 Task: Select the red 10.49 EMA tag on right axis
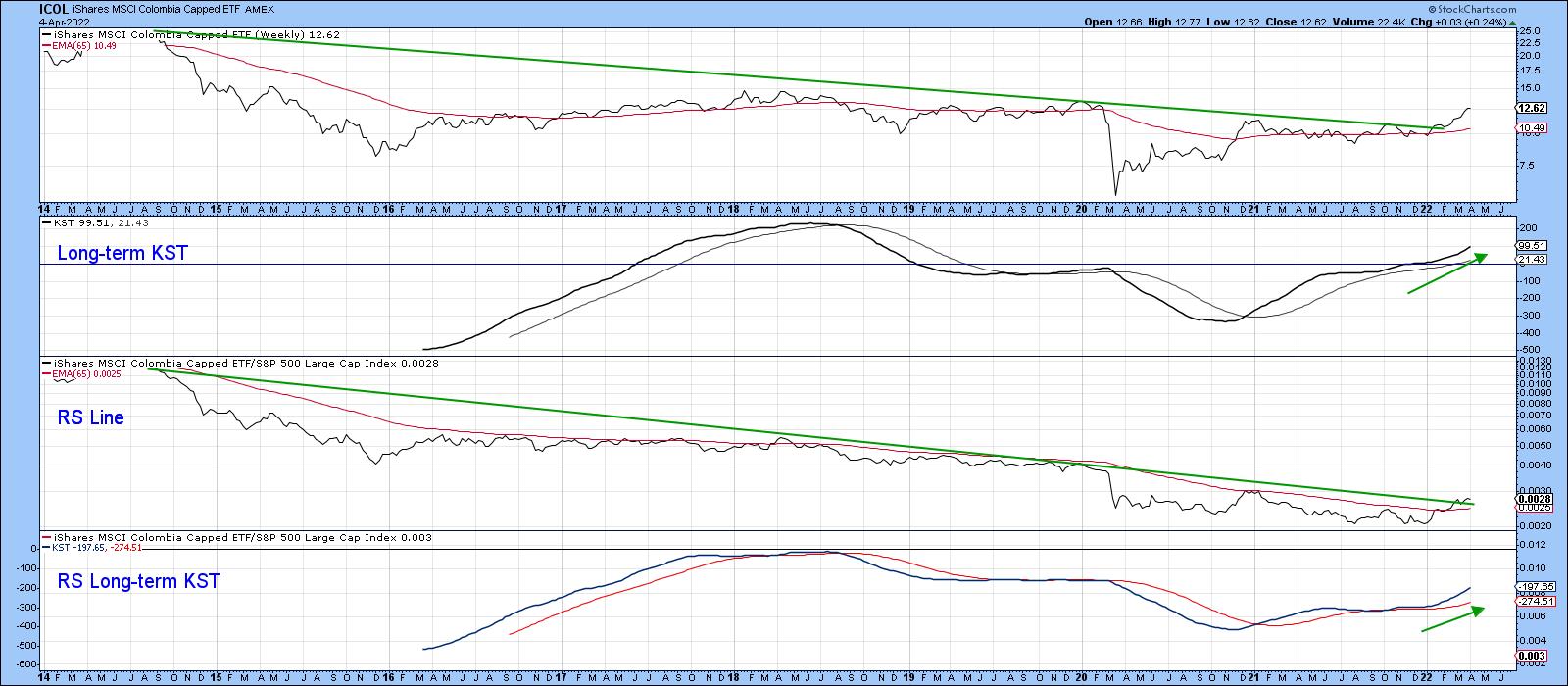click(x=1530, y=128)
